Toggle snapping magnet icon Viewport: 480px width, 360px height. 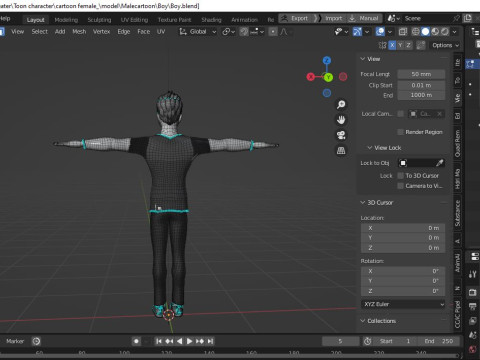coord(244,32)
